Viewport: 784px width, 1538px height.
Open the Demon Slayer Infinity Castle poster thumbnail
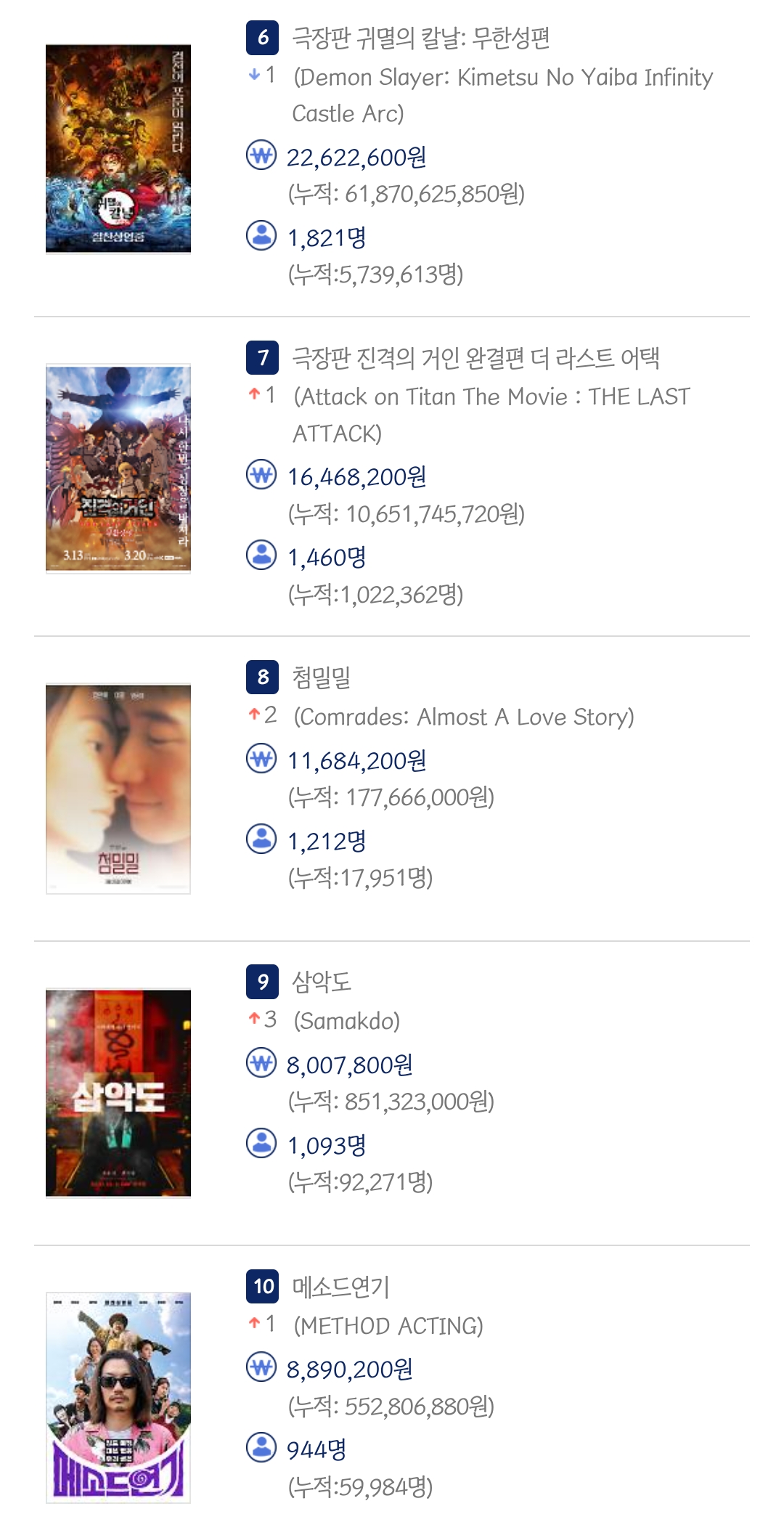(x=118, y=149)
